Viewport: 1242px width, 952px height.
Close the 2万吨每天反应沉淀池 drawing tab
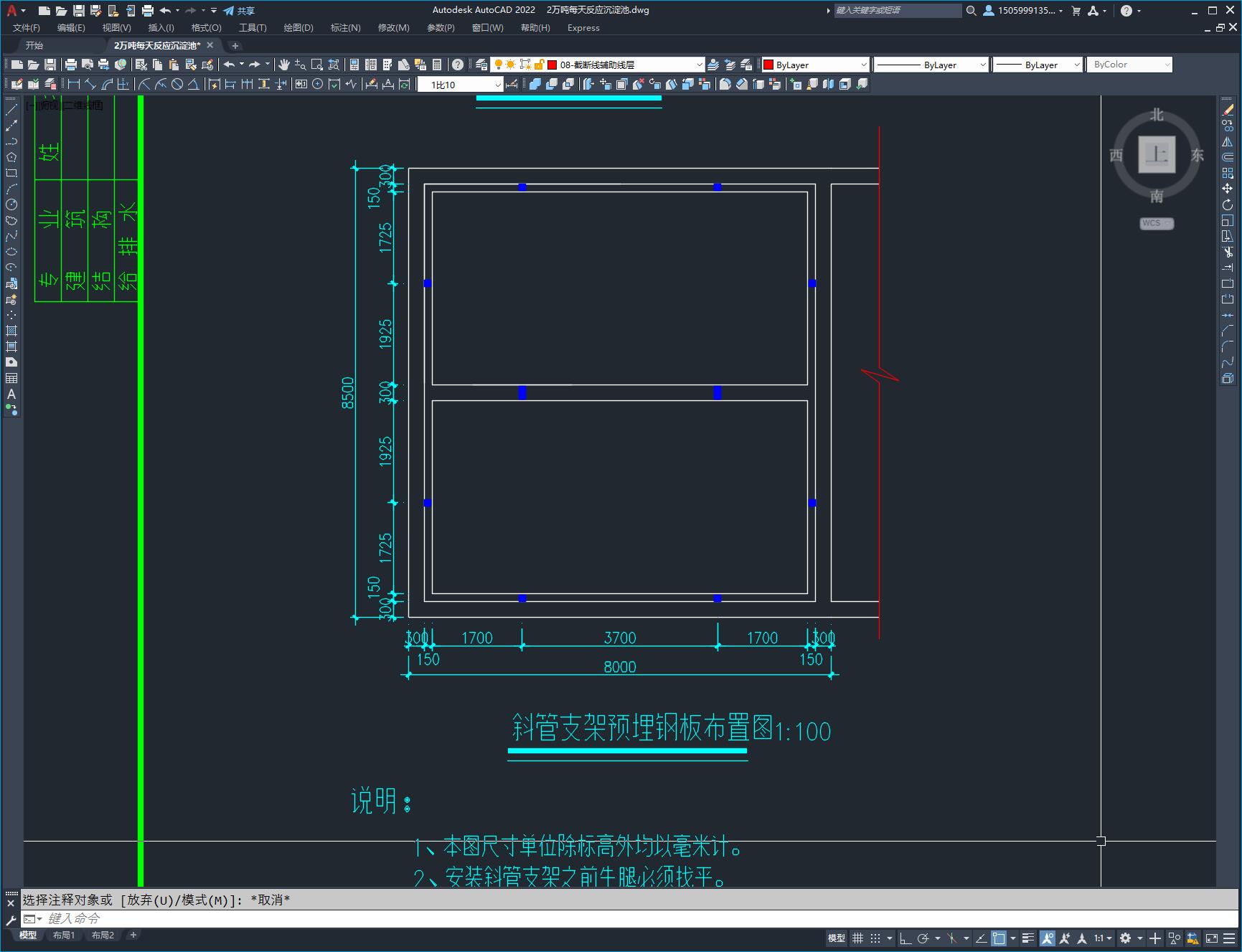[210, 45]
